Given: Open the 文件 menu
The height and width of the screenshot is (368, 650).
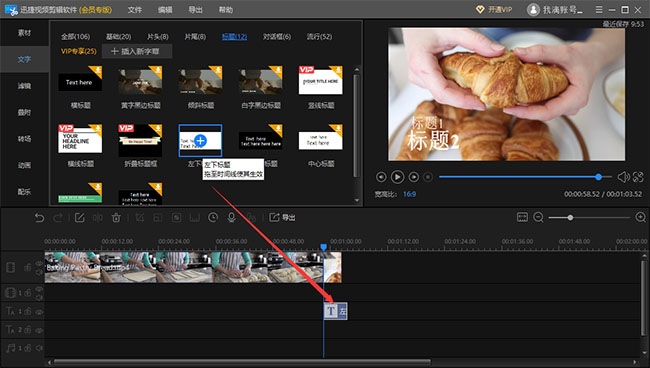Looking at the screenshot, I should click(x=134, y=10).
